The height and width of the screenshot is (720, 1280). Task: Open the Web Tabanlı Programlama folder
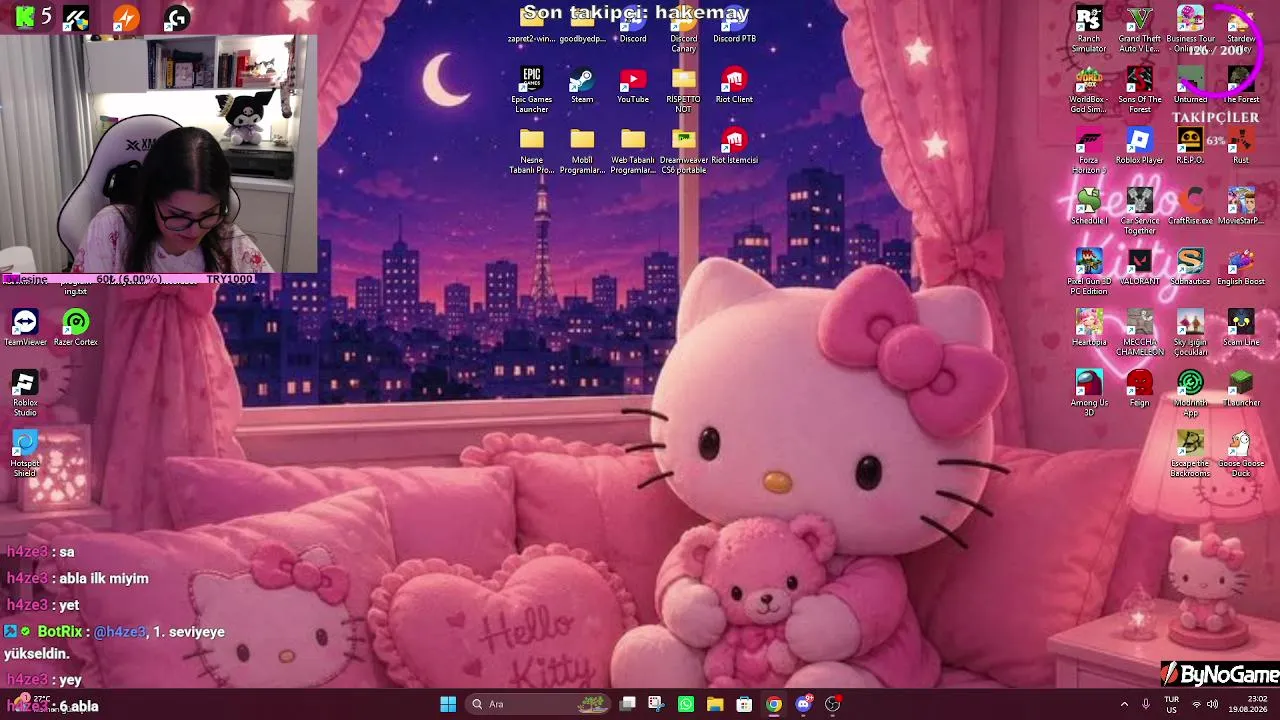(633, 151)
